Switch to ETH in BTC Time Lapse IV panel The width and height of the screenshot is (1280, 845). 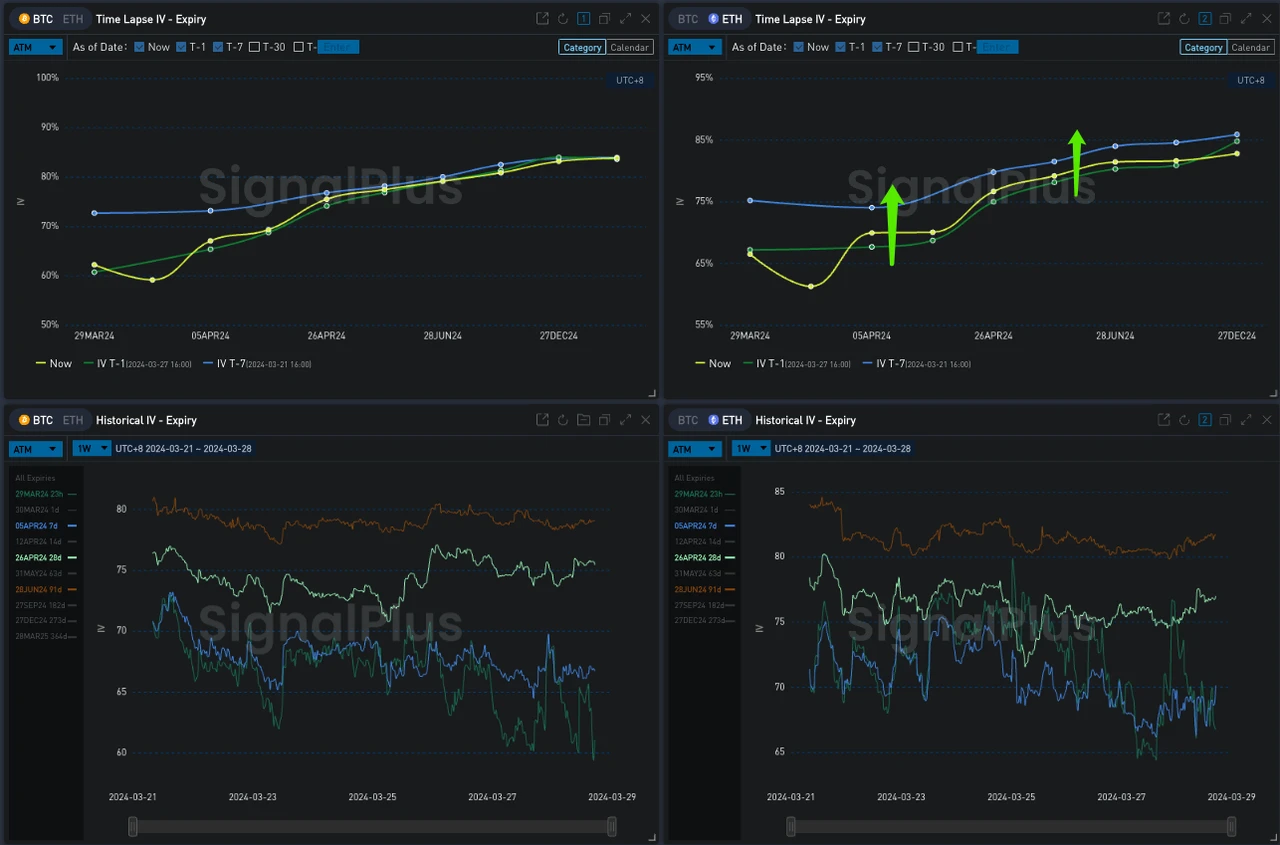click(73, 19)
